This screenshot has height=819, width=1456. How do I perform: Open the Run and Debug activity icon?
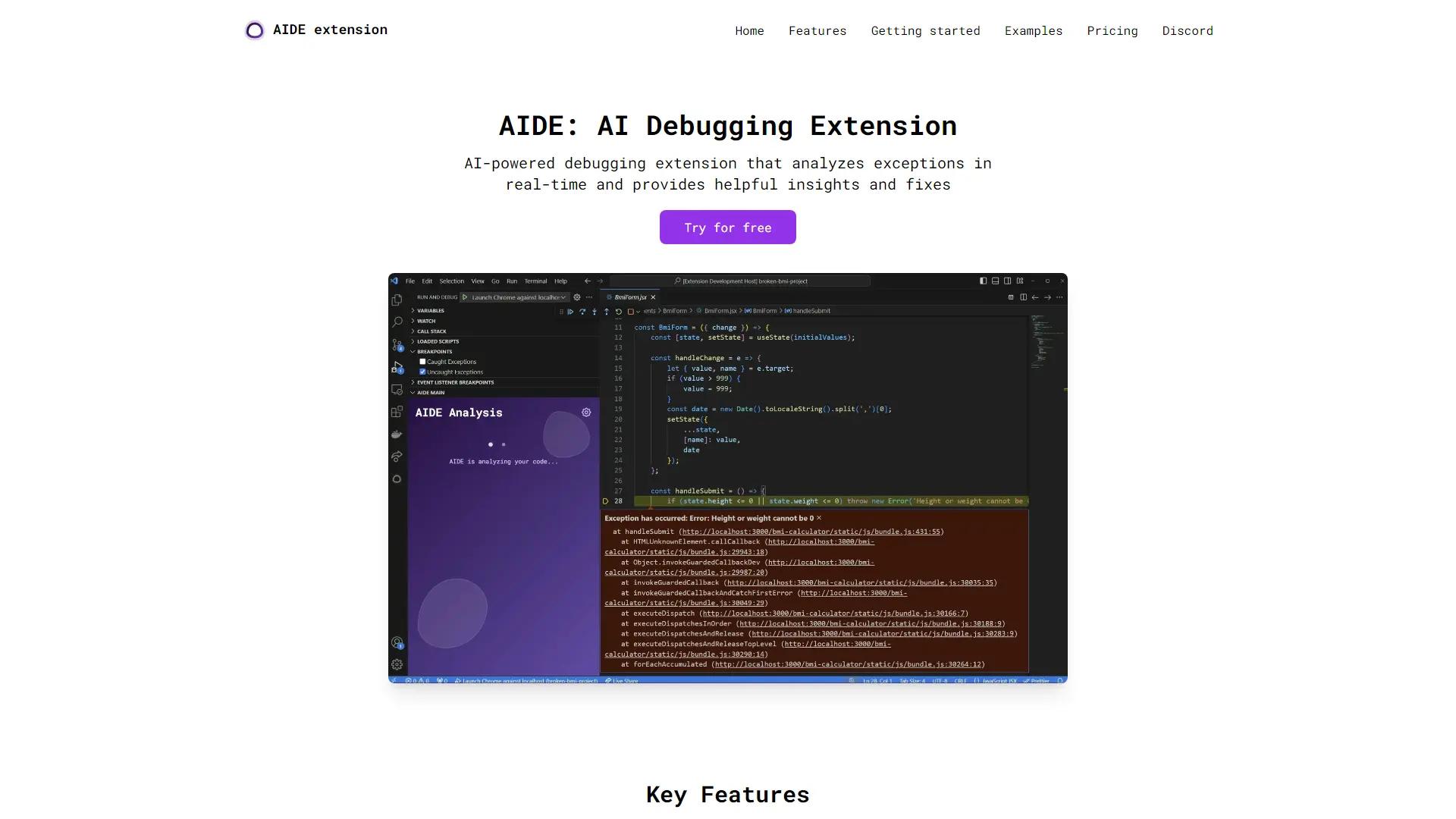pyautogui.click(x=397, y=367)
